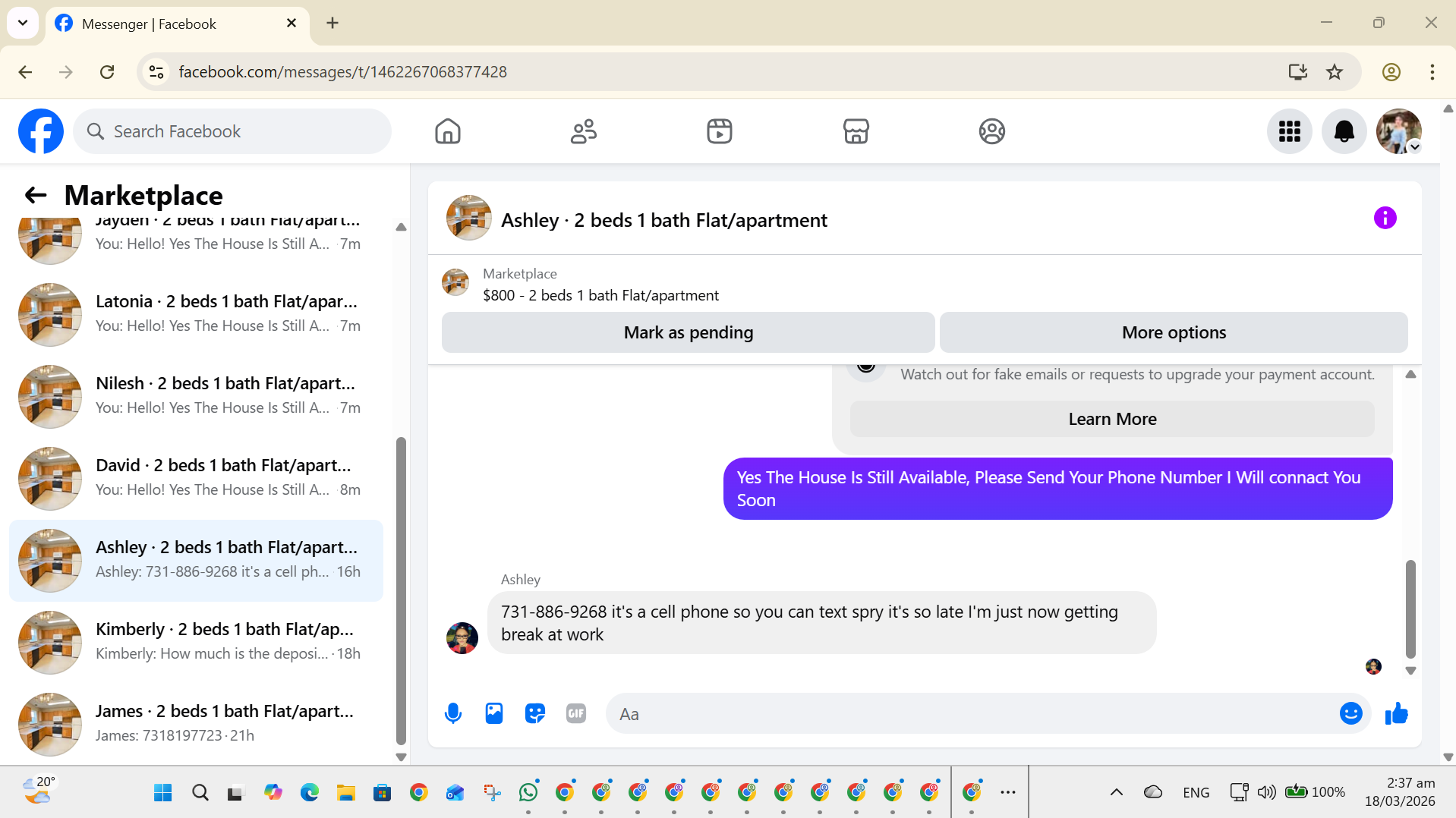Image resolution: width=1456 pixels, height=818 pixels.
Task: Show more taskbar apps via ellipsis
Action: click(1007, 793)
